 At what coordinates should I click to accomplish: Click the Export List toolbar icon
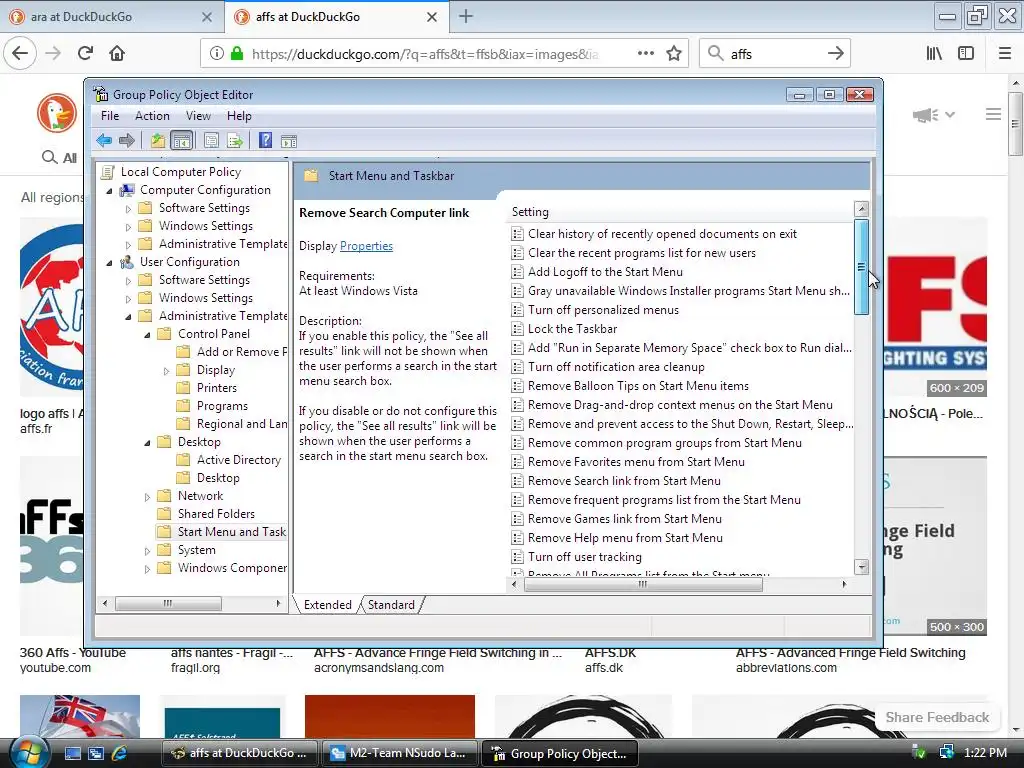[235, 140]
